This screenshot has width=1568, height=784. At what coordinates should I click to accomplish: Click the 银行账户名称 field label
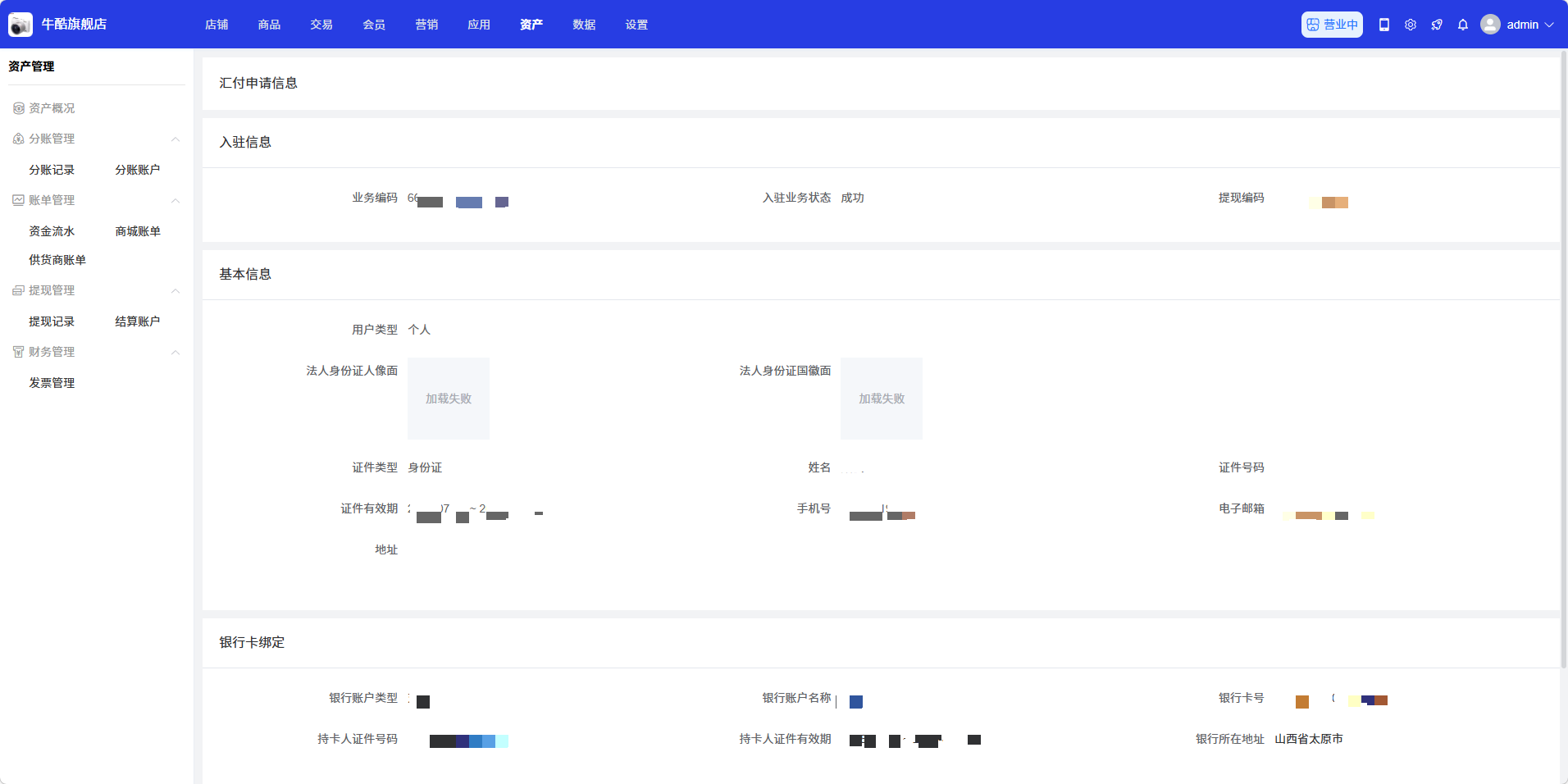tap(796, 698)
